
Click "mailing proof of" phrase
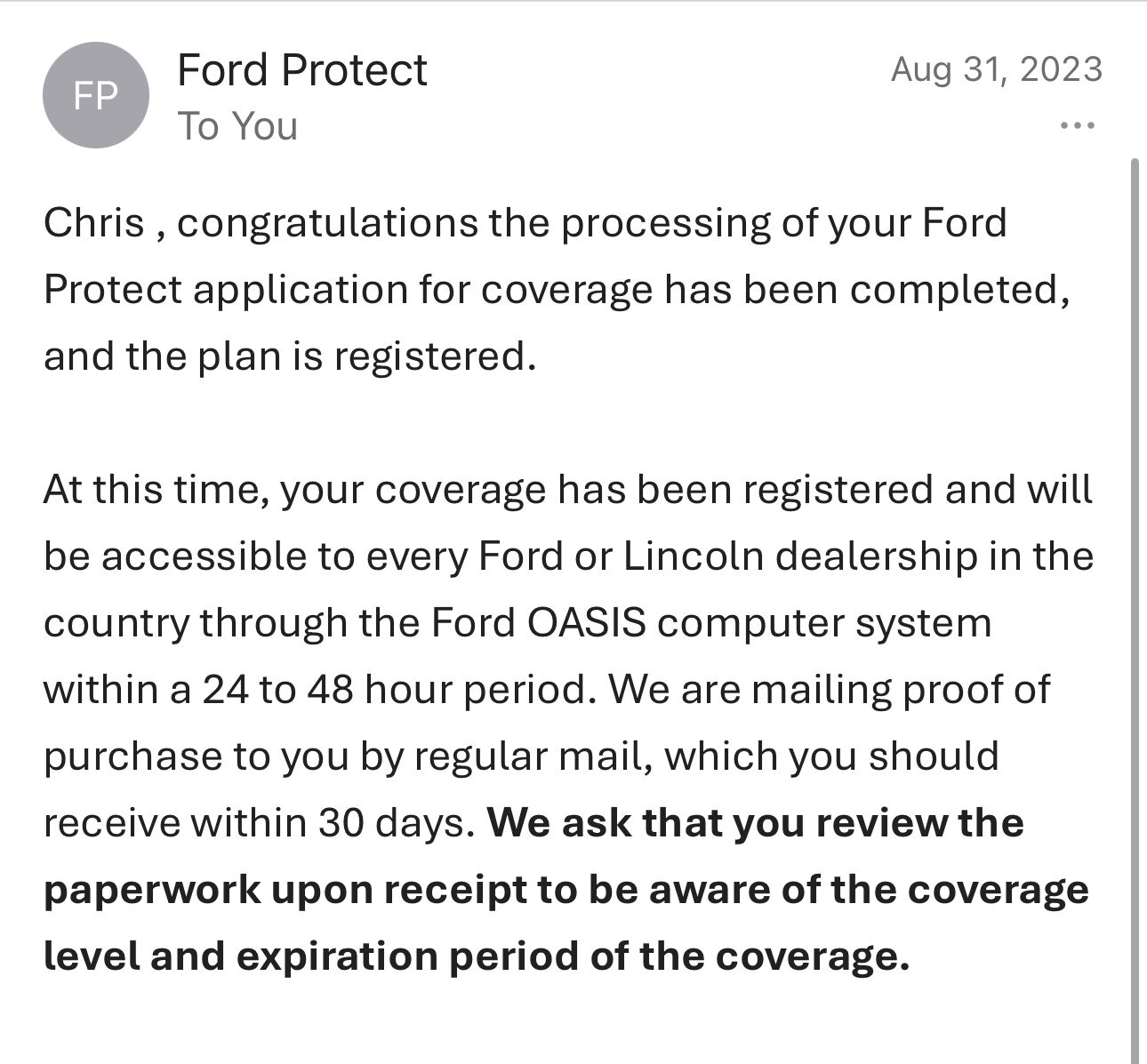[900, 689]
